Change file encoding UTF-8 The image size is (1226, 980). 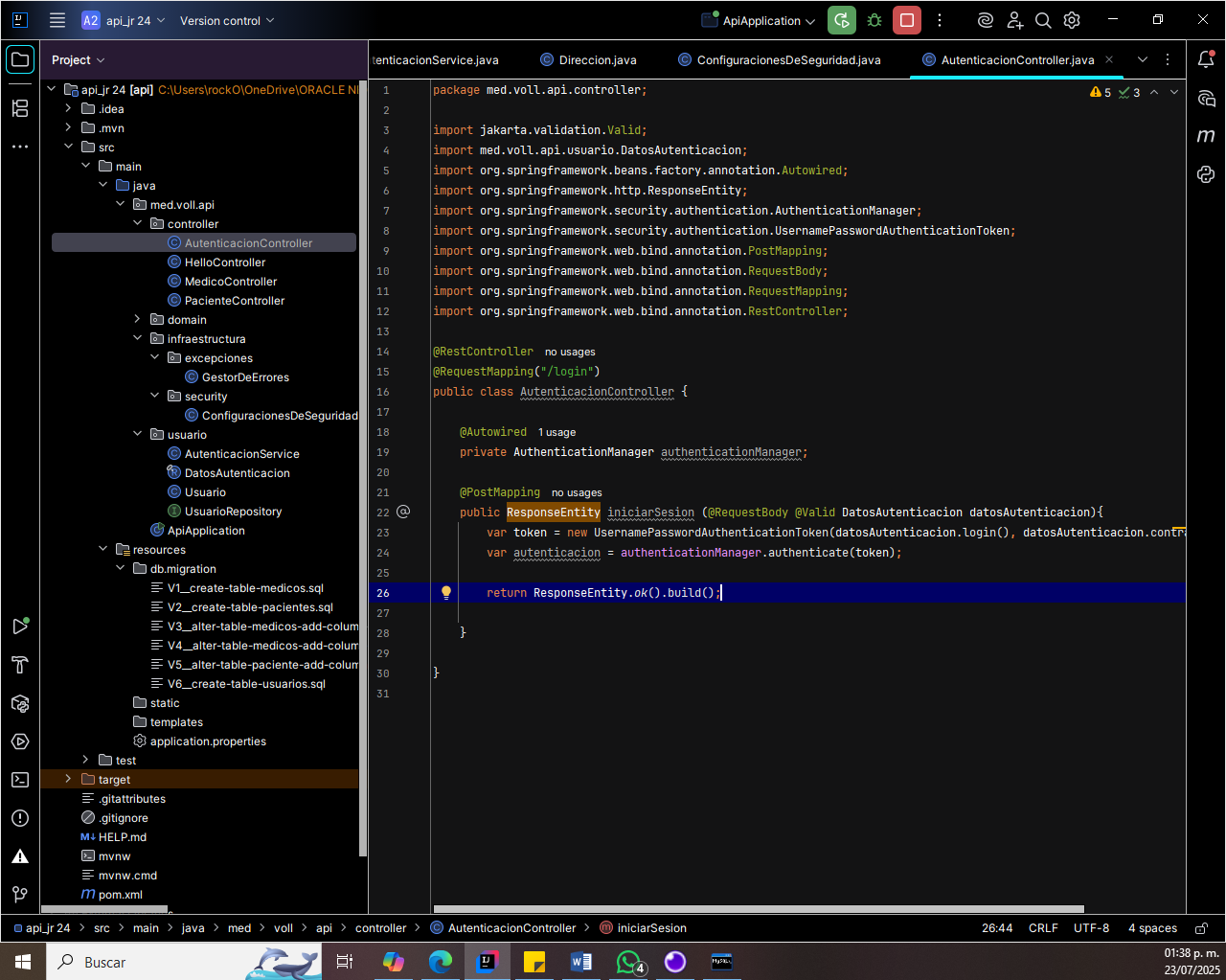tap(1091, 927)
